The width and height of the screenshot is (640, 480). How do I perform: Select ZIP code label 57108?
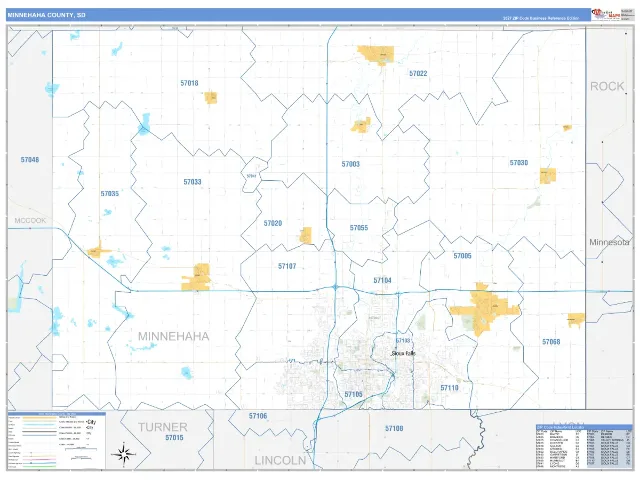tap(394, 429)
